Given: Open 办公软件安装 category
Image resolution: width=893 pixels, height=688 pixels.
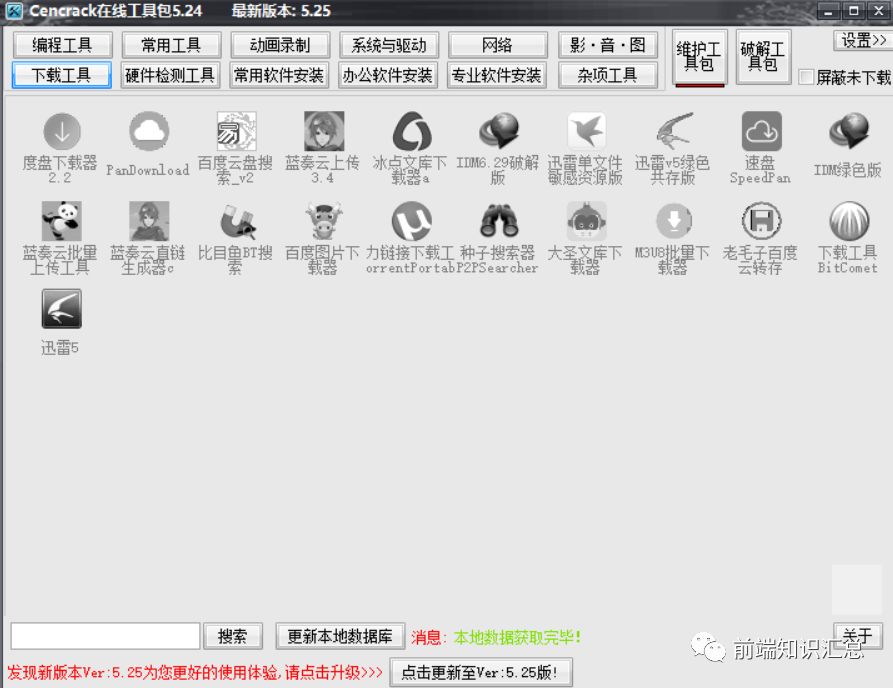Looking at the screenshot, I should coord(388,75).
